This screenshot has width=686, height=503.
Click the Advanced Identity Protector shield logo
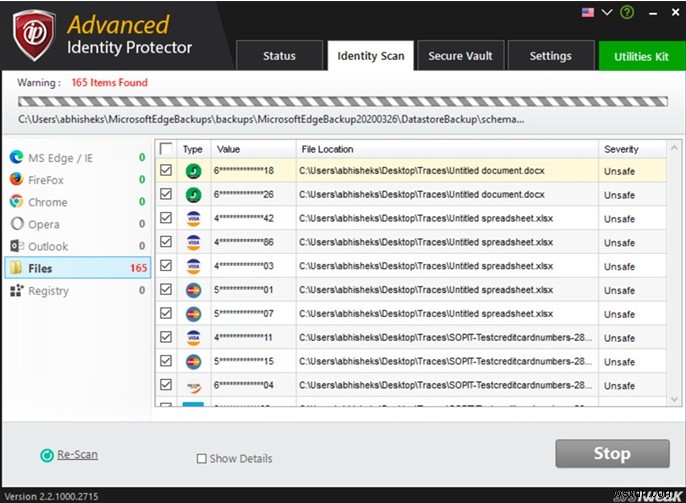pyautogui.click(x=34, y=35)
